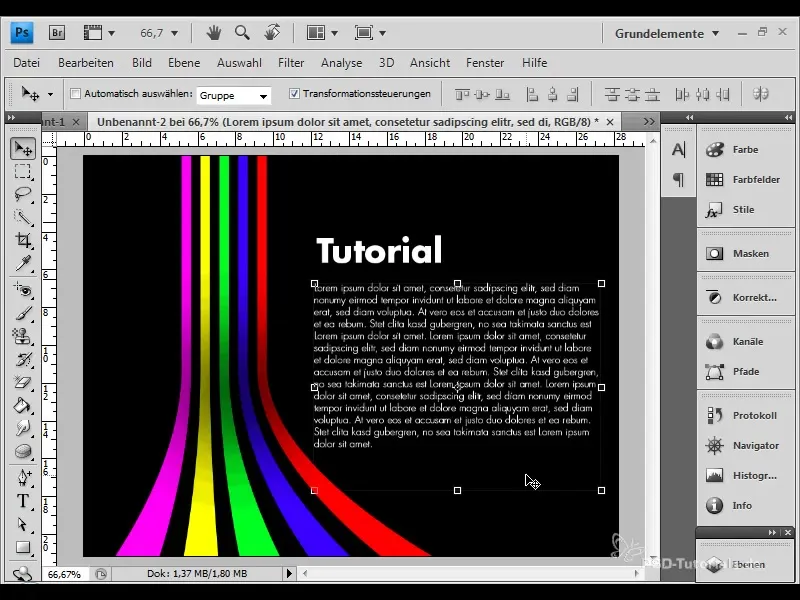Select the Lasso tool
The image size is (800, 600).
[22, 194]
